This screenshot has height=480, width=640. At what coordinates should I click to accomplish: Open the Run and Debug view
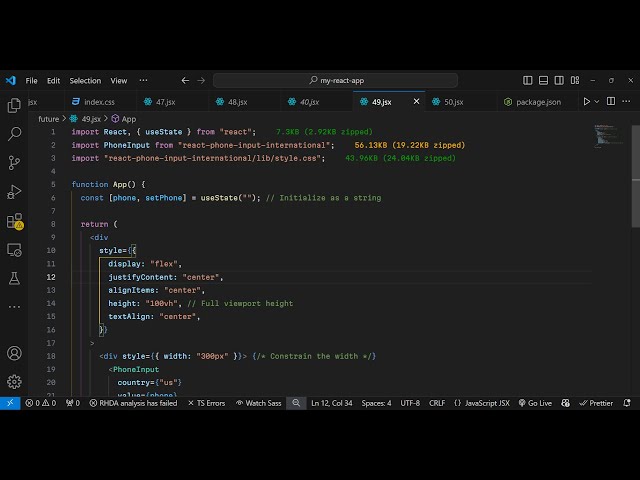pos(14,191)
